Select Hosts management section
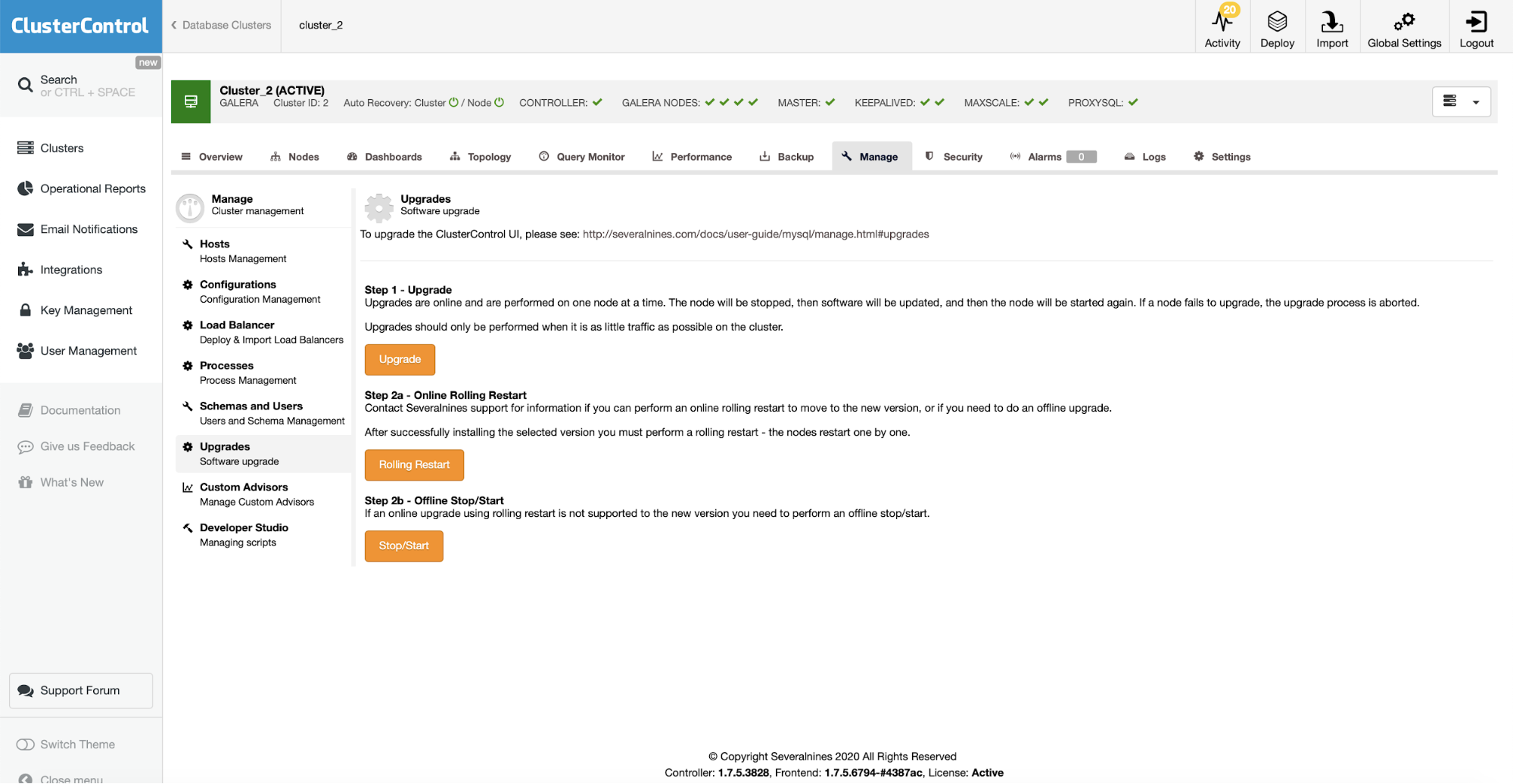The width and height of the screenshot is (1513, 784). click(x=263, y=251)
